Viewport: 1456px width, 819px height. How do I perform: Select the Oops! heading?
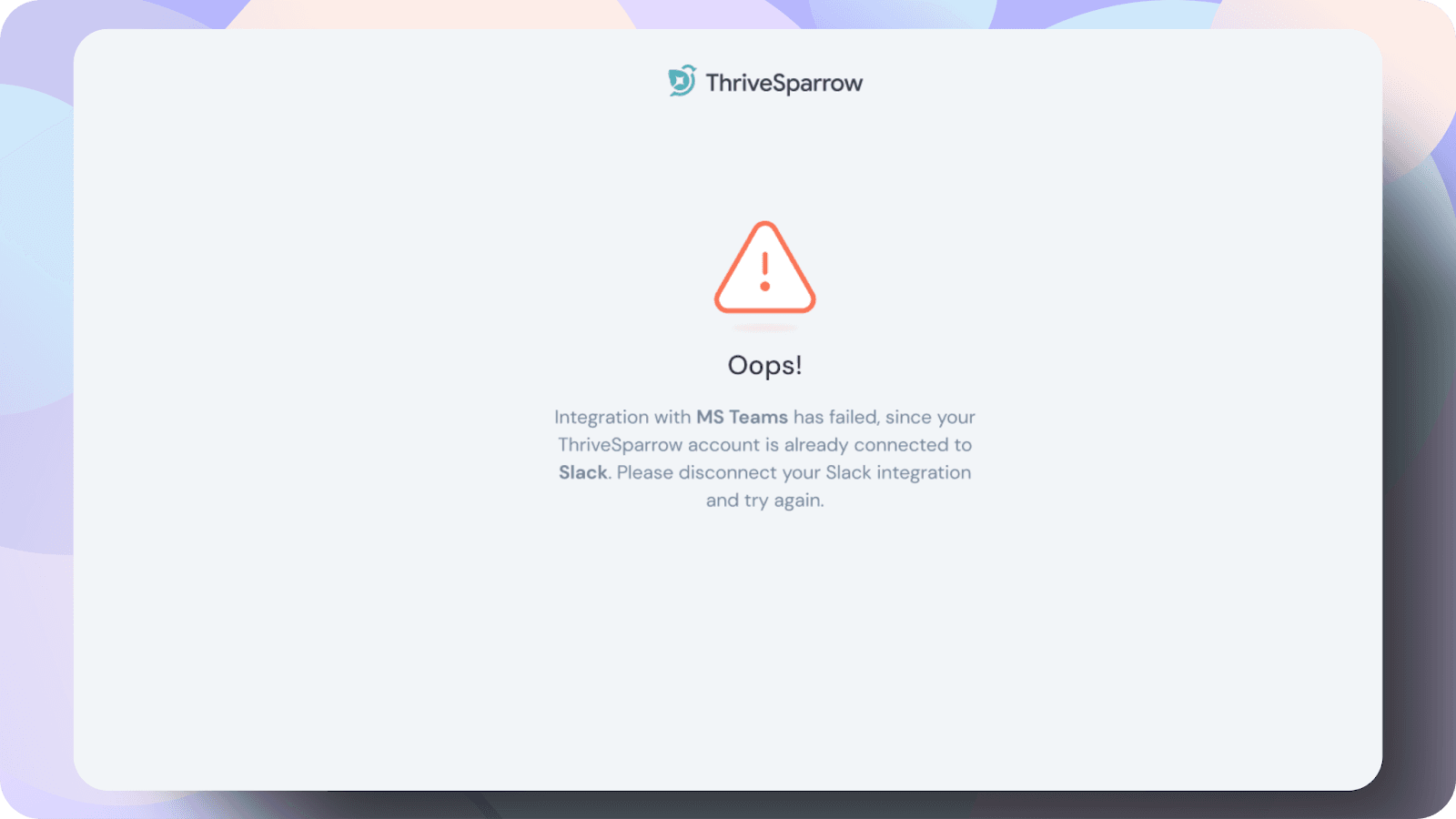[x=764, y=365]
